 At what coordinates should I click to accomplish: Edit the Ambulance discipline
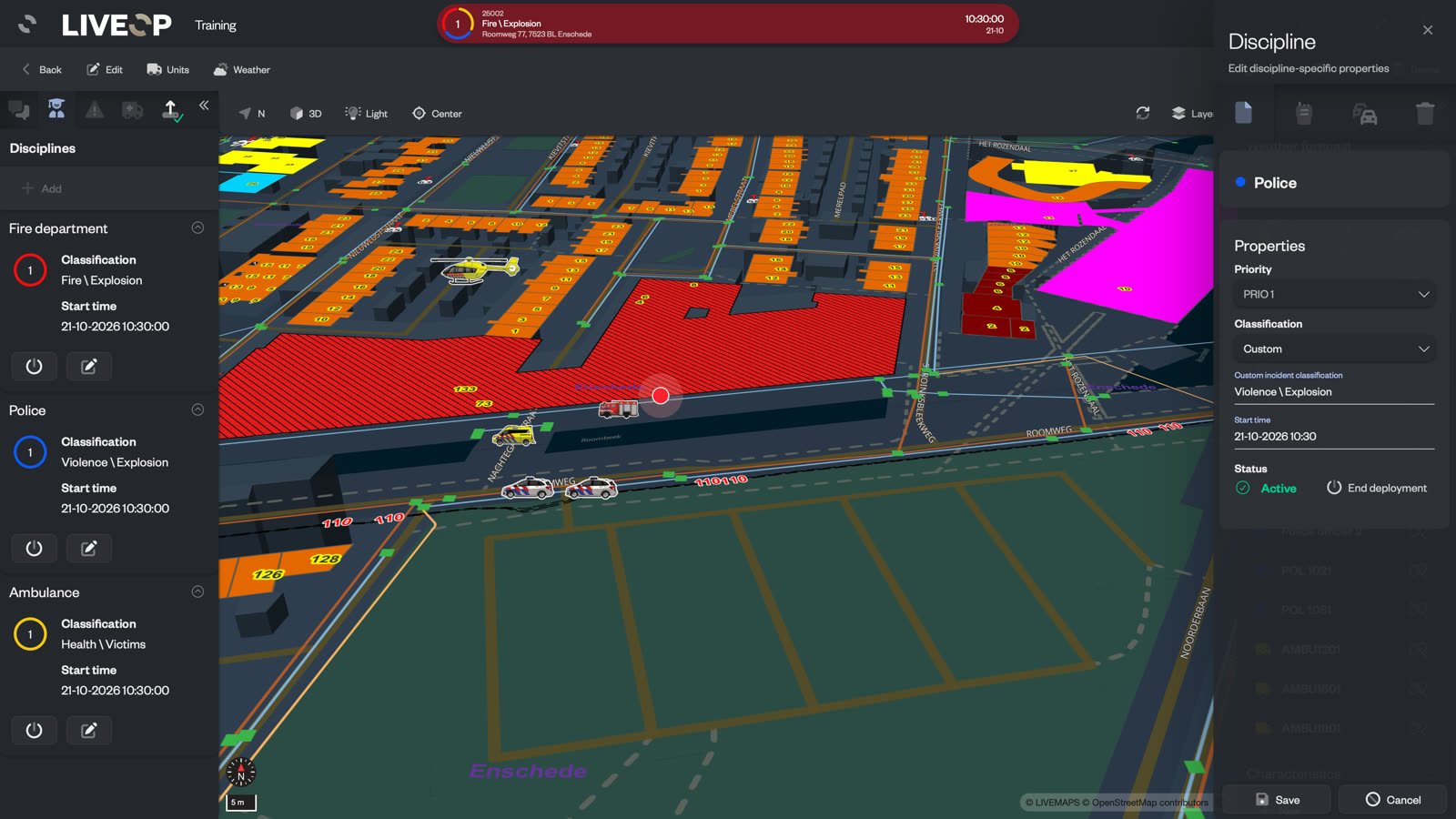pyautogui.click(x=89, y=730)
